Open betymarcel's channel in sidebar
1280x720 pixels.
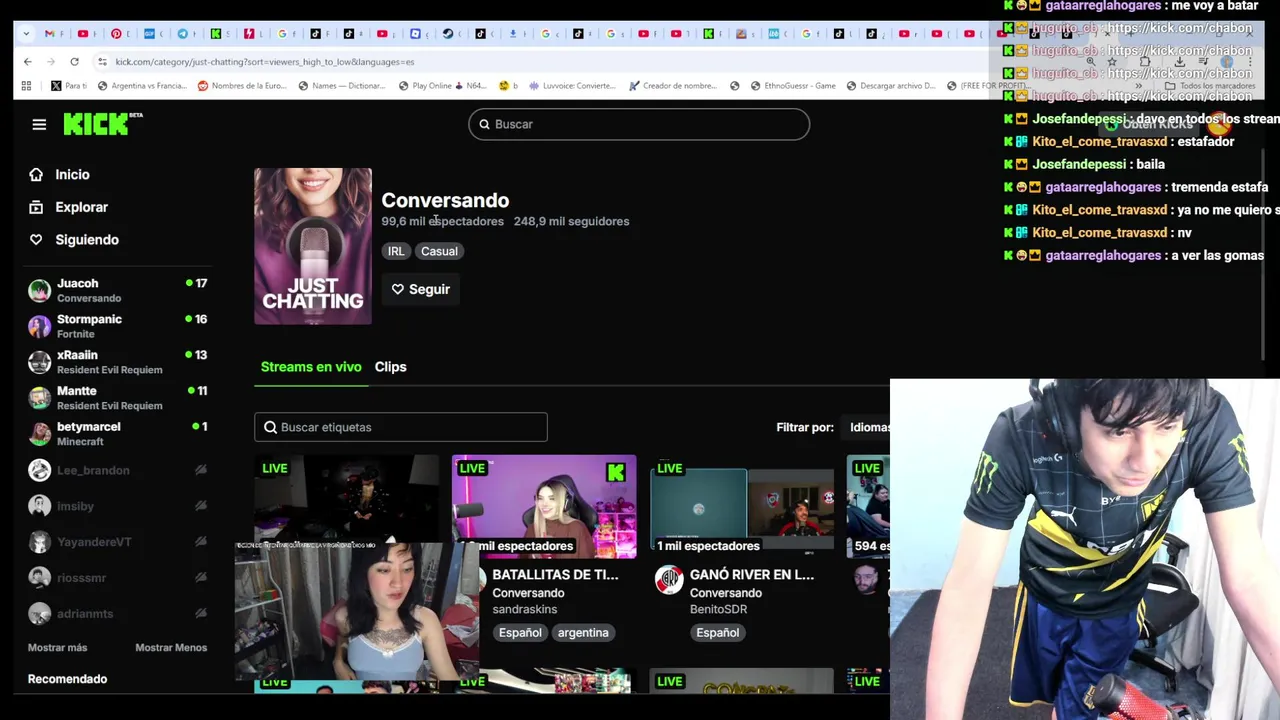[118, 434]
